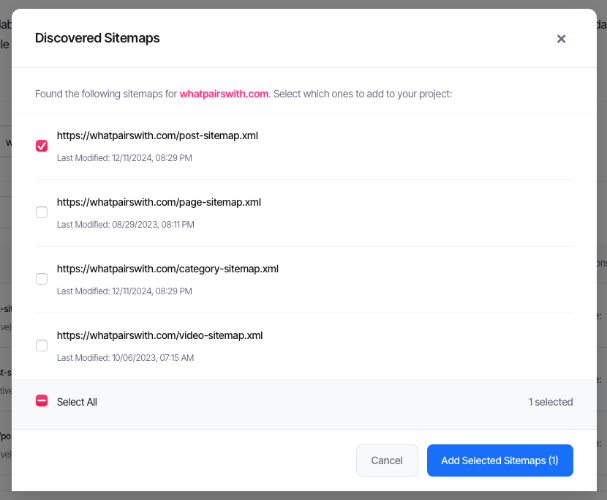Choose the video-sitemap.xml URL text

pyautogui.click(x=159, y=335)
